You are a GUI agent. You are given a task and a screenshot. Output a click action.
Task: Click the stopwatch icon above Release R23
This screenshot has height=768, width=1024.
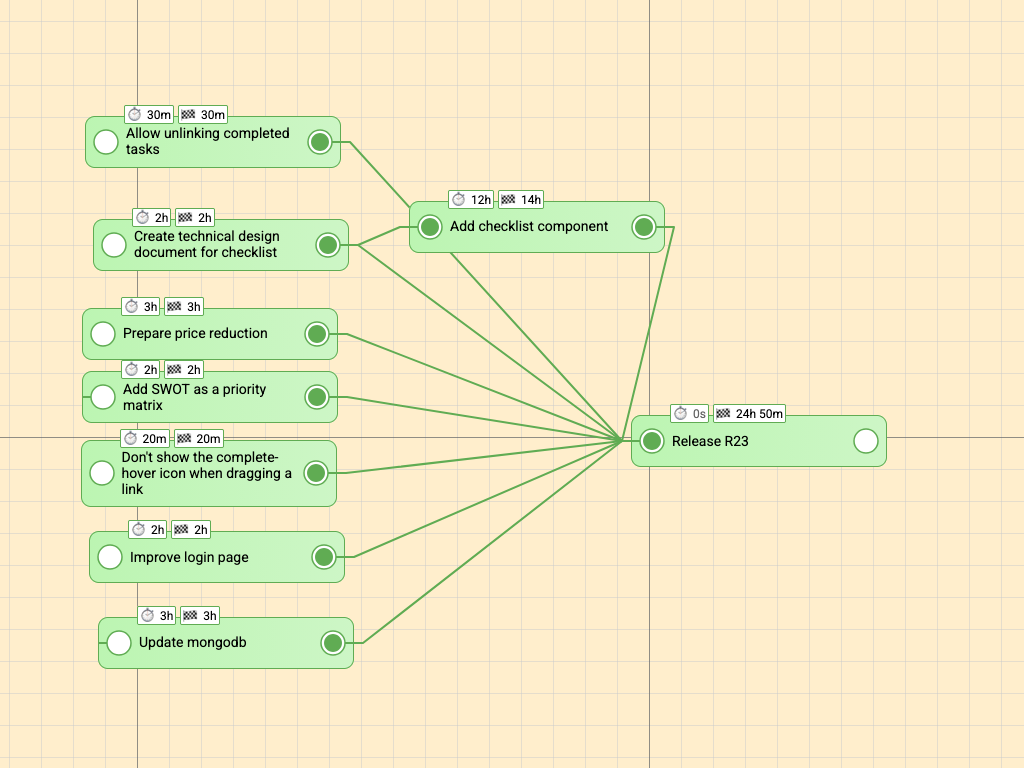tap(680, 413)
